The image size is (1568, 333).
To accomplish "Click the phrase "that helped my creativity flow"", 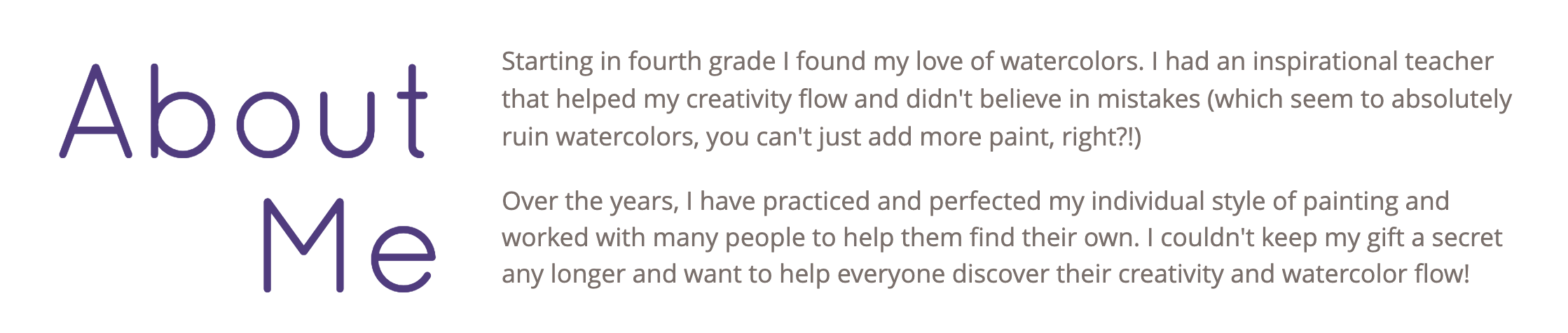I will click(674, 99).
